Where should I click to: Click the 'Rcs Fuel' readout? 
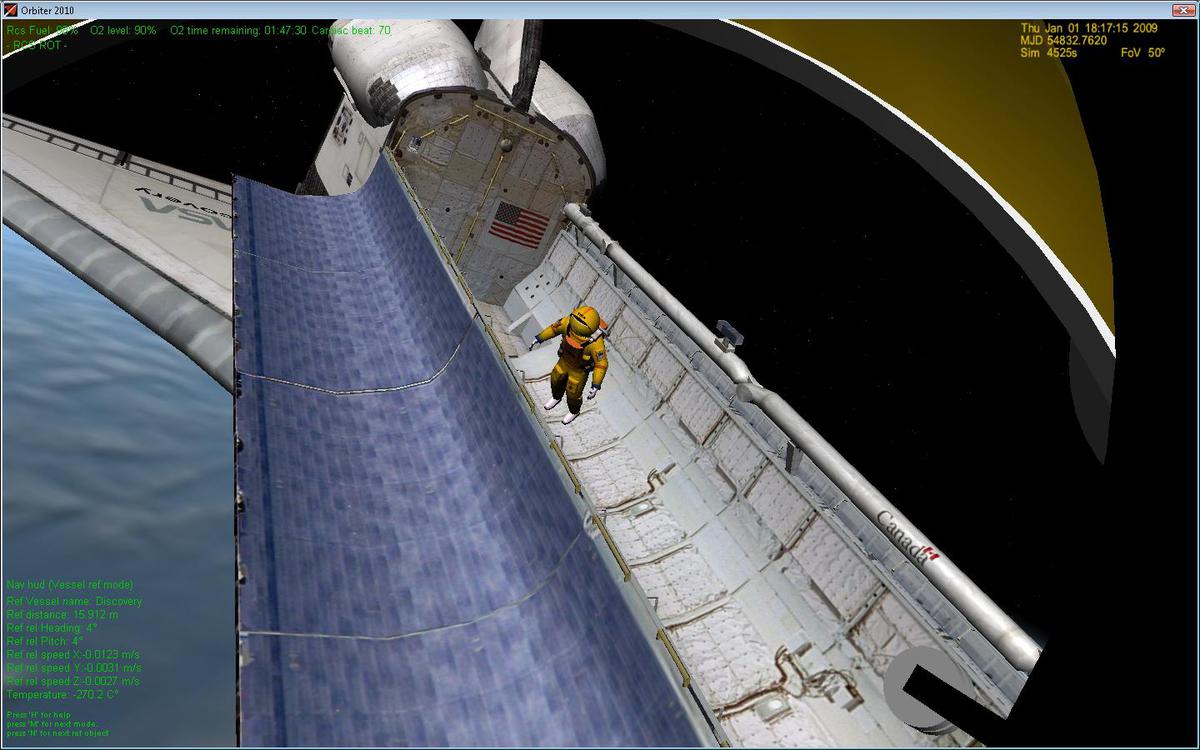[x=42, y=31]
